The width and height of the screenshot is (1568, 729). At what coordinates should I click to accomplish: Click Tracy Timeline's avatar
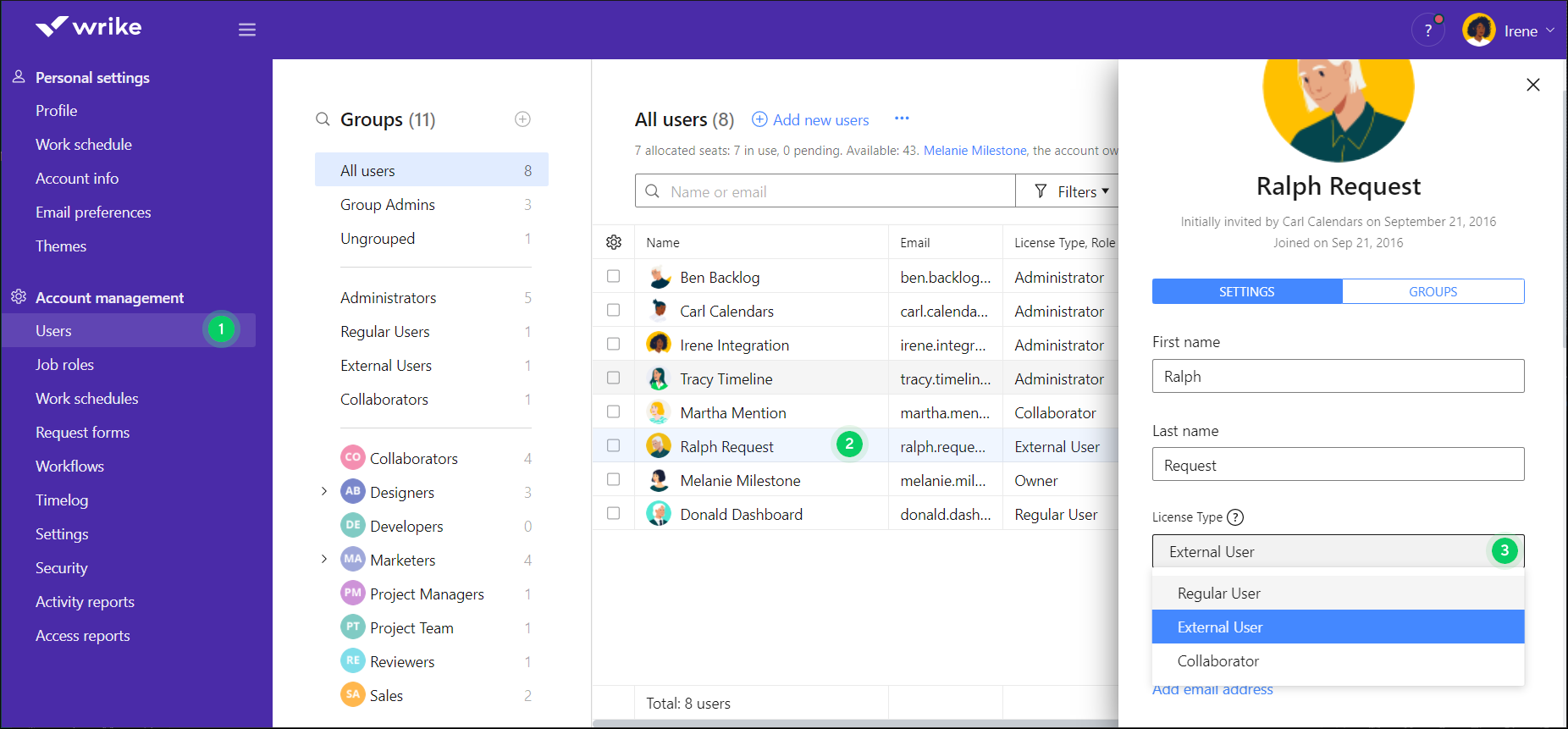tap(659, 378)
